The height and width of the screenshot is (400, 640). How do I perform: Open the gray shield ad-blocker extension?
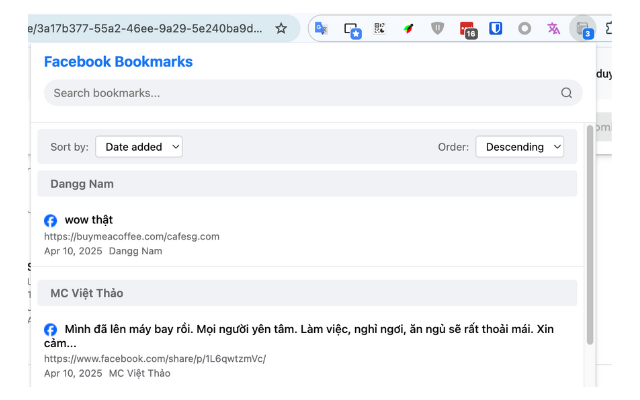click(437, 28)
